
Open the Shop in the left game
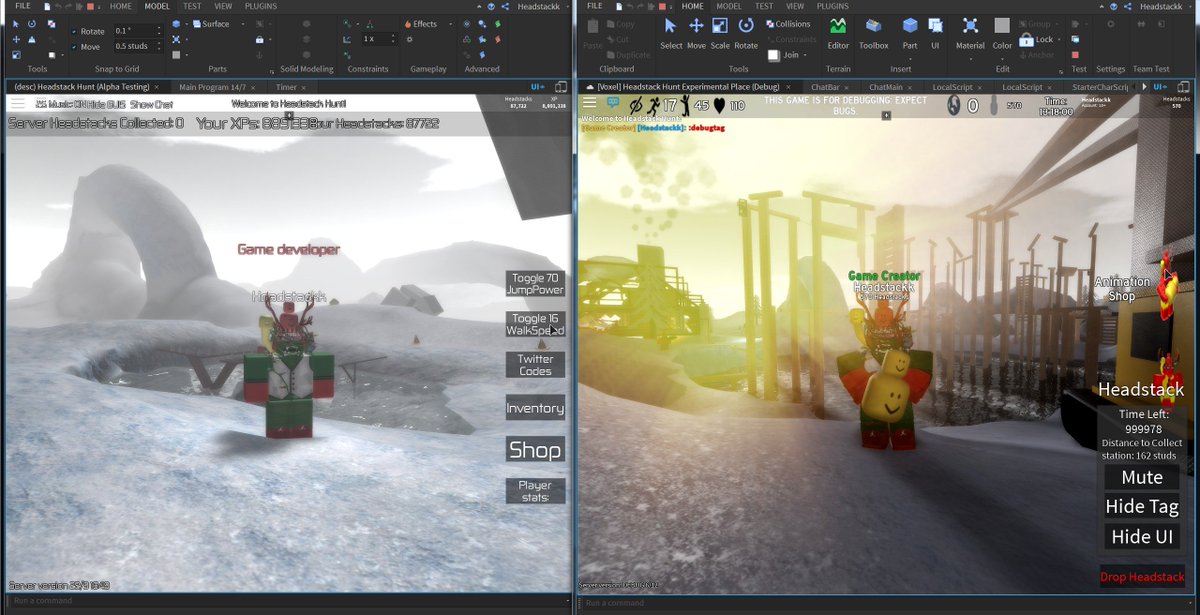pos(535,450)
